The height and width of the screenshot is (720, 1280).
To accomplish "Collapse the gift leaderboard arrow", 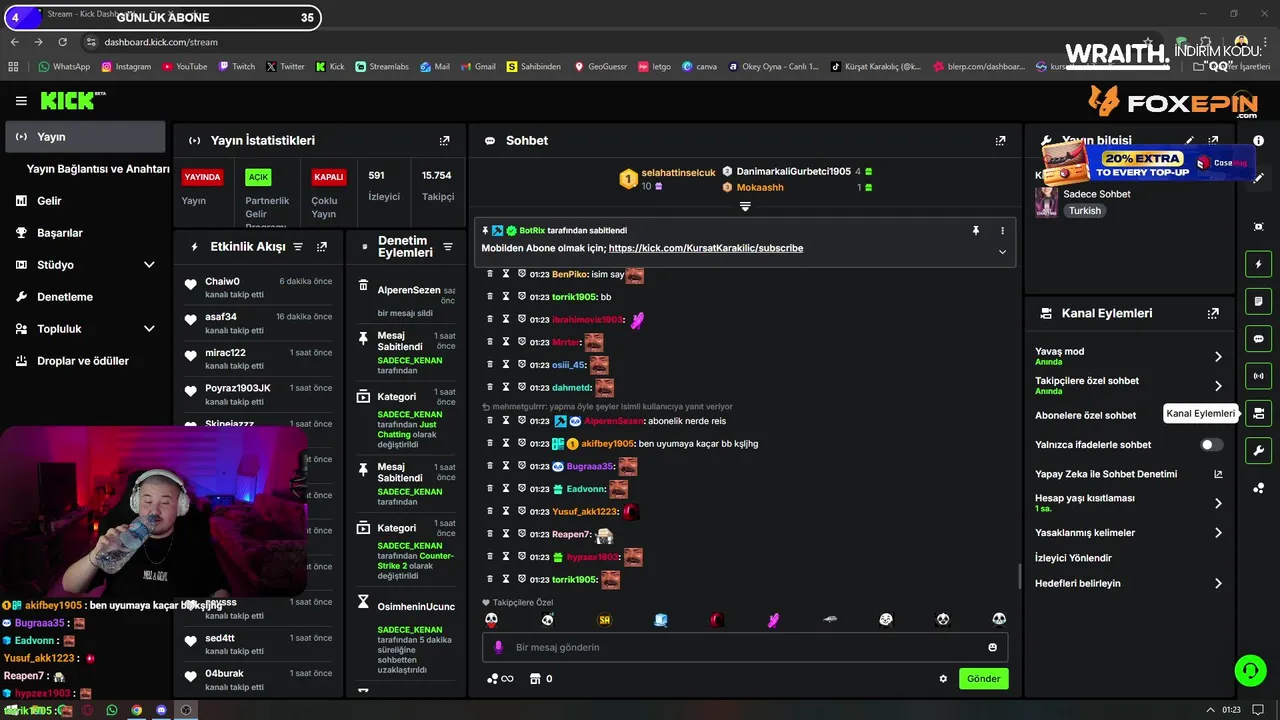I will pos(745,206).
